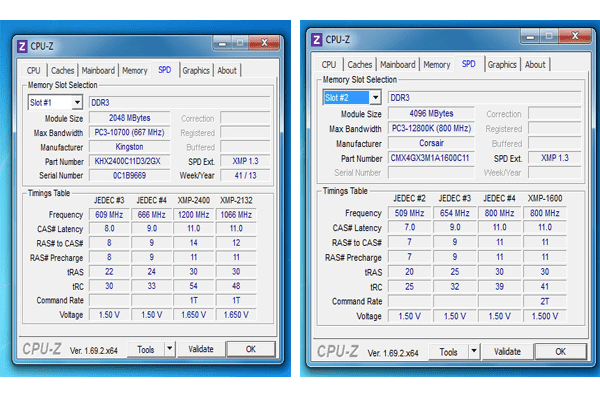Viewport: 600px width, 400px height.
Task: Click the CPU-Z logo icon in left window title bar
Action: click(22, 47)
